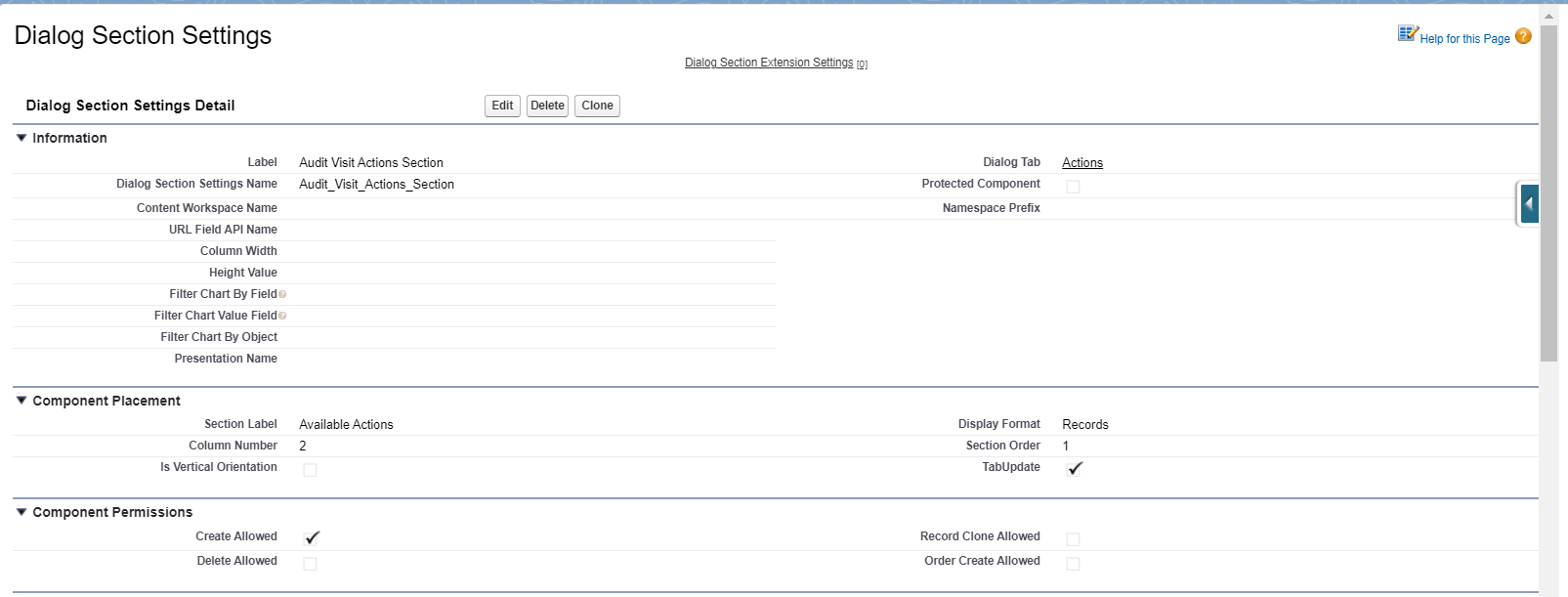Screen dimensions: 1568x597
Task: Open Dialog Section Extension Settings related list link
Action: click(769, 63)
